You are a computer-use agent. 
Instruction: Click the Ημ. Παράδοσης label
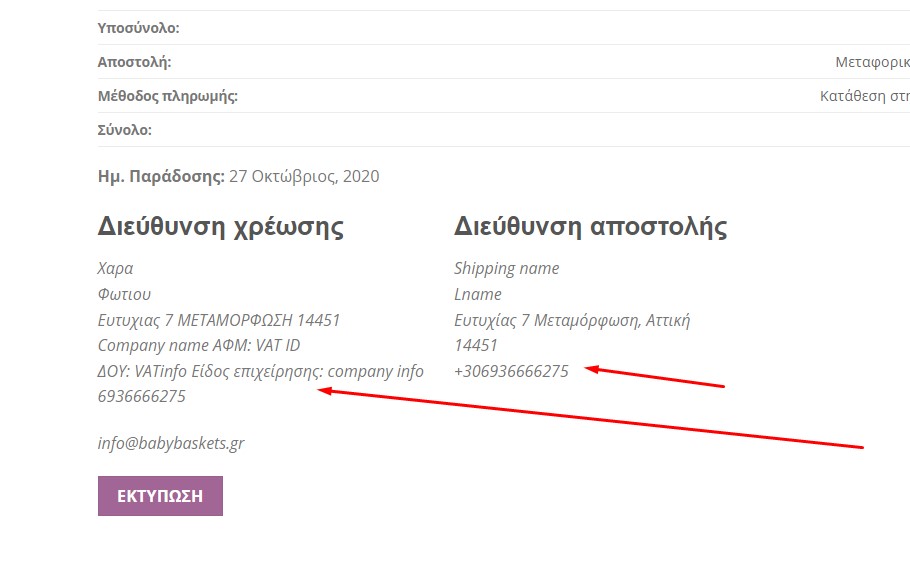(x=161, y=177)
